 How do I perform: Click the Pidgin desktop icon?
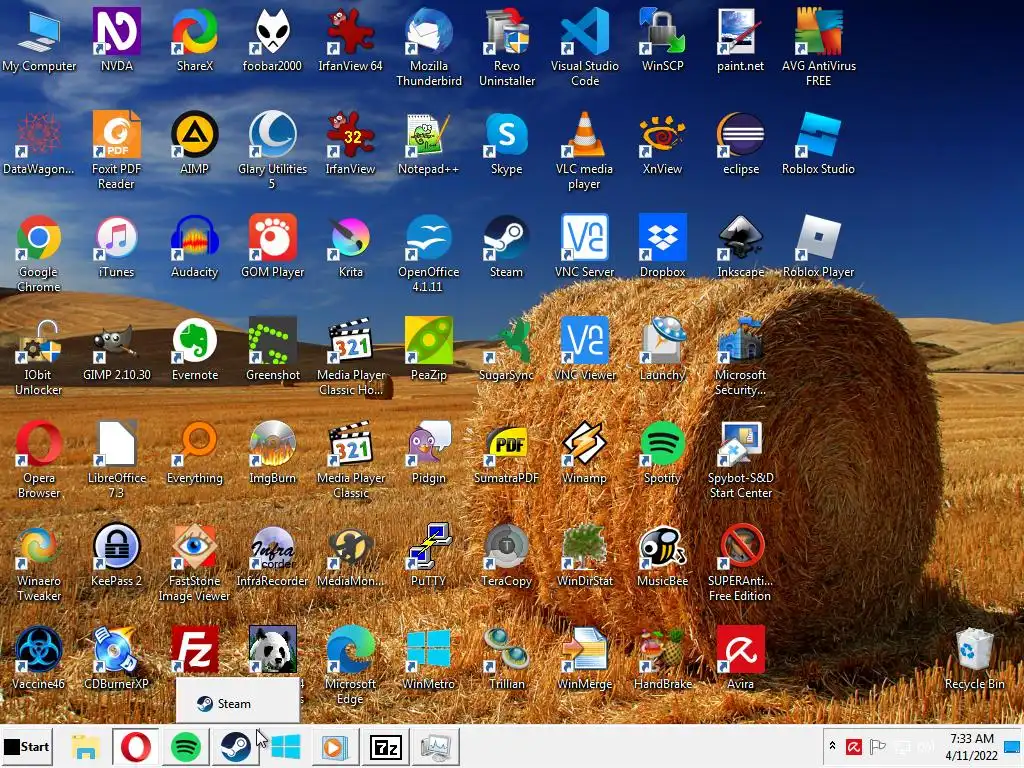pyautogui.click(x=428, y=452)
